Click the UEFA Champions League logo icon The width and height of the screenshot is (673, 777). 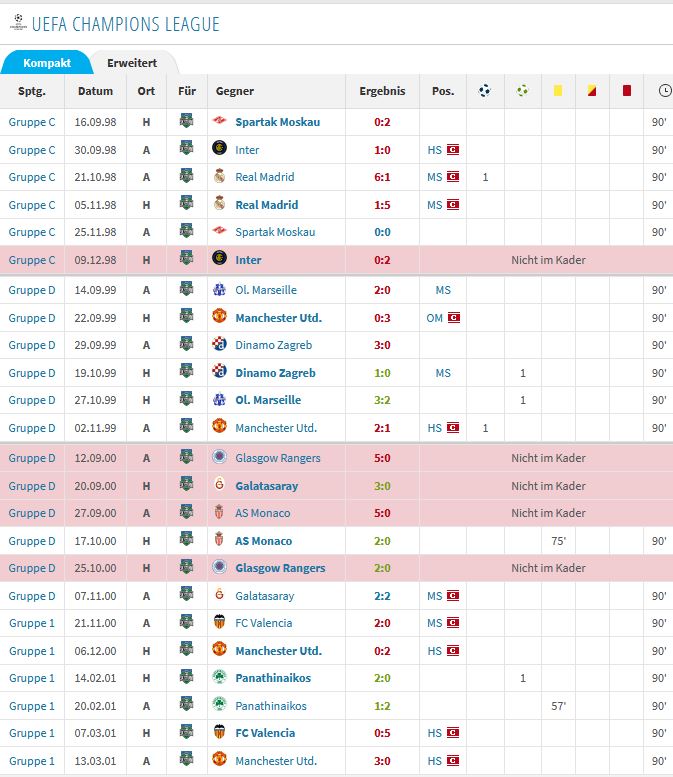click(x=16, y=22)
